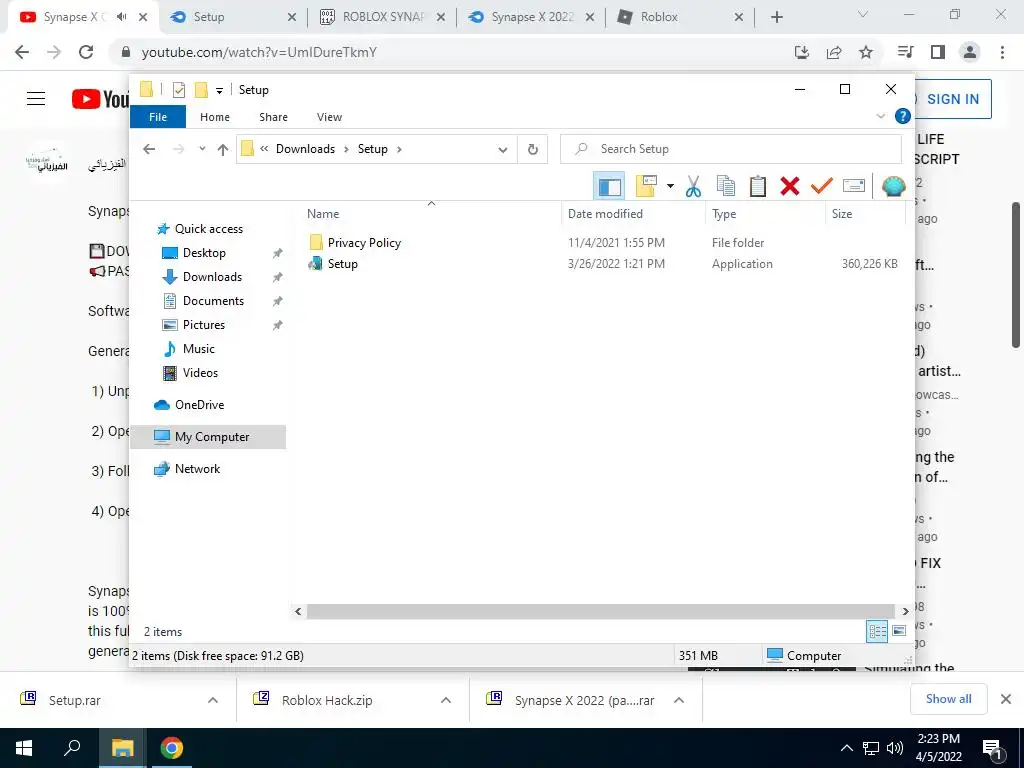This screenshot has width=1024, height=768.
Task: Click the new folder icon in toolbar
Action: (646, 187)
